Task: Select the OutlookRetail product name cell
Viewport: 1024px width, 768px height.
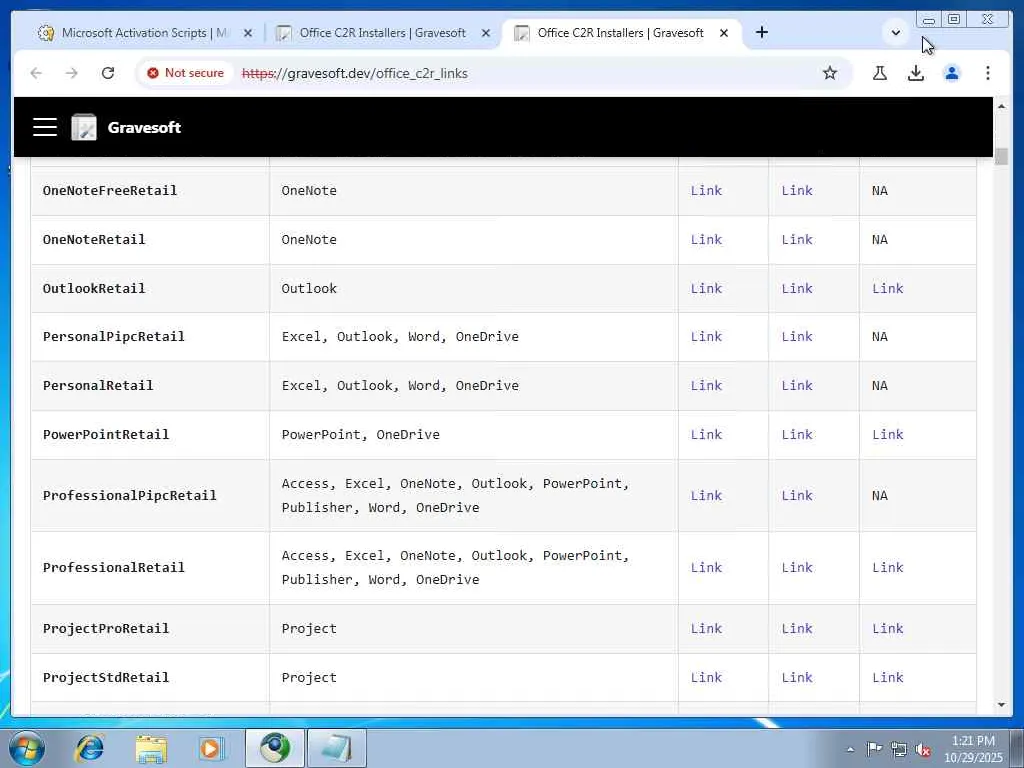Action: (x=150, y=289)
